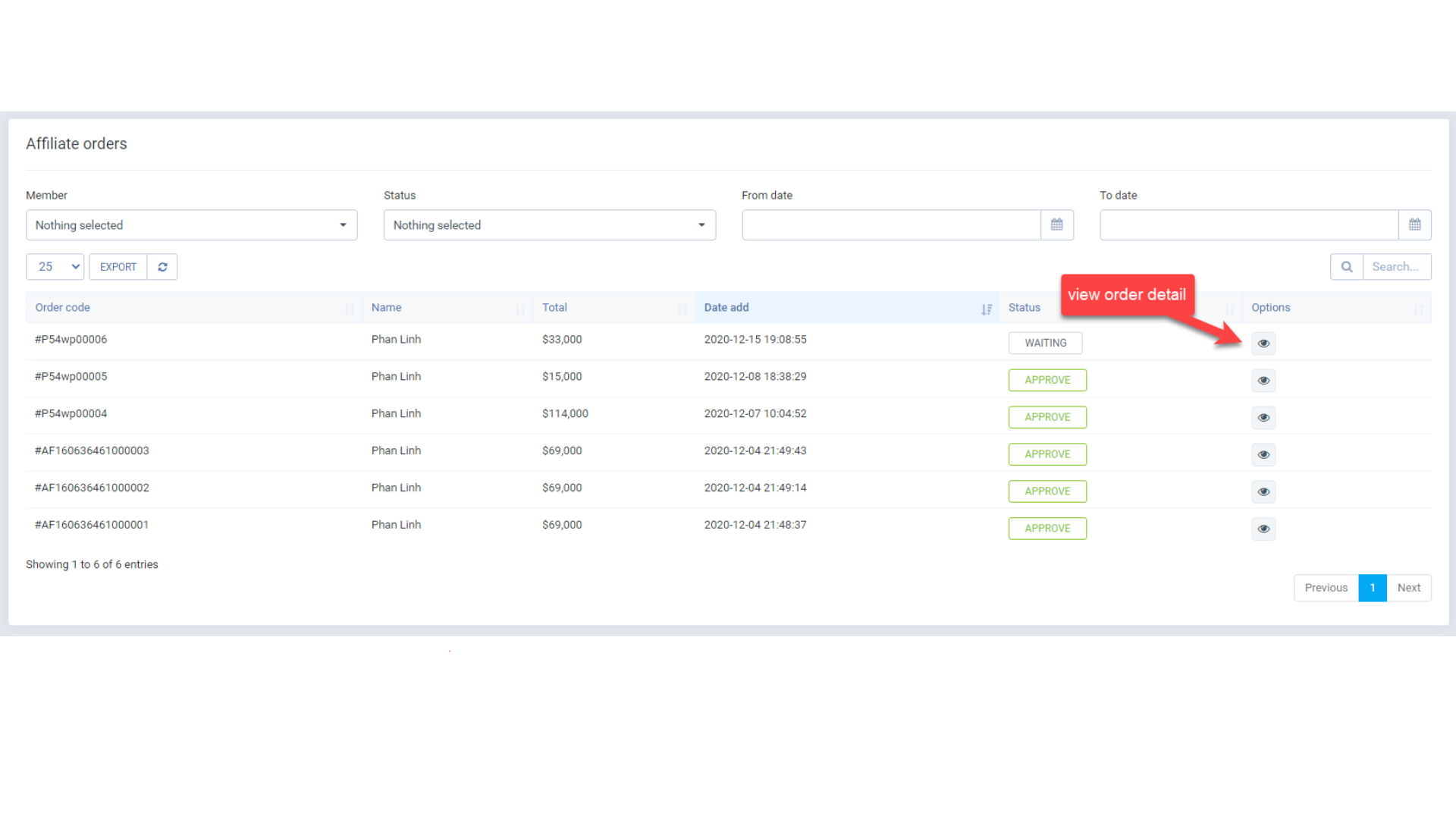View order #AF160636461000001 via eye icon
Image resolution: width=1456 pixels, height=819 pixels.
pyautogui.click(x=1263, y=529)
